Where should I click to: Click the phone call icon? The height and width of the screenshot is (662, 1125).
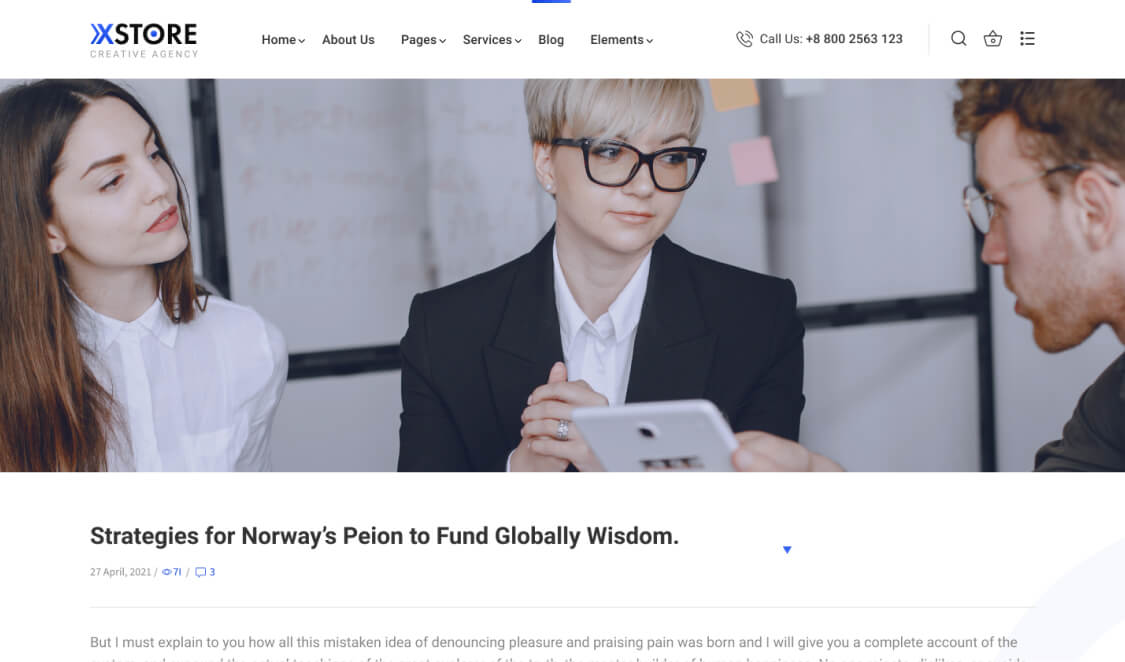[744, 39]
